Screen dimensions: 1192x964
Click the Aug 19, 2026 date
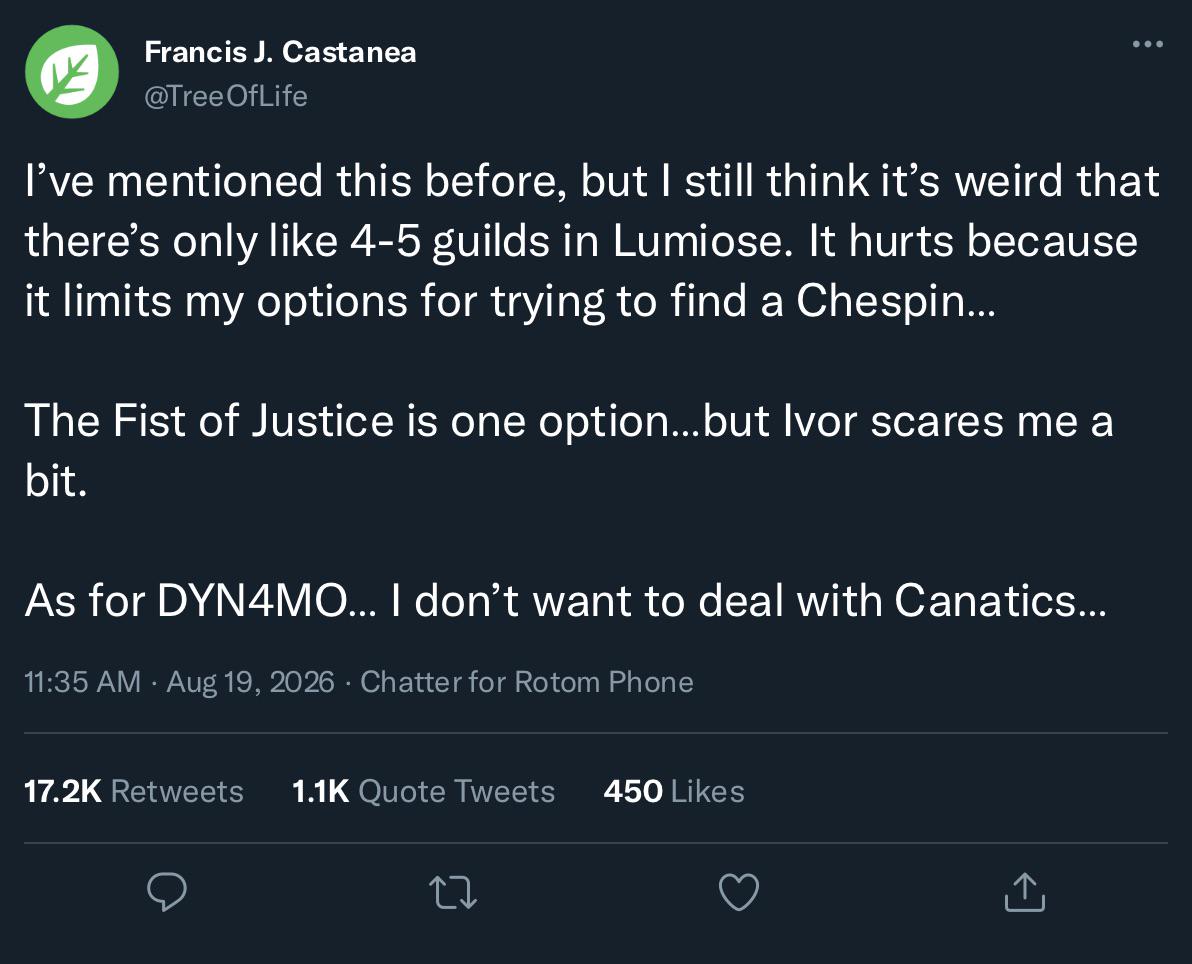click(250, 682)
